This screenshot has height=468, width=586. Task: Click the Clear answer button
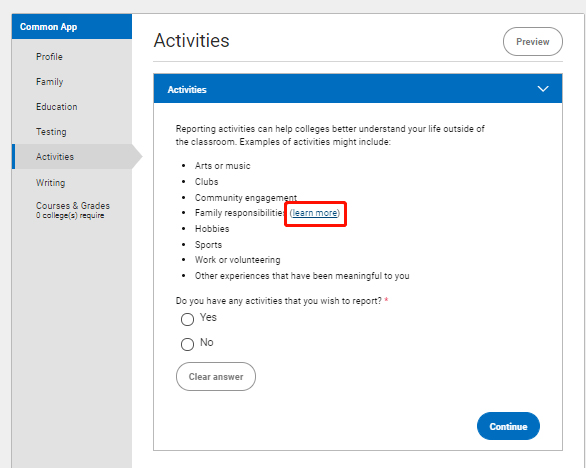216,376
